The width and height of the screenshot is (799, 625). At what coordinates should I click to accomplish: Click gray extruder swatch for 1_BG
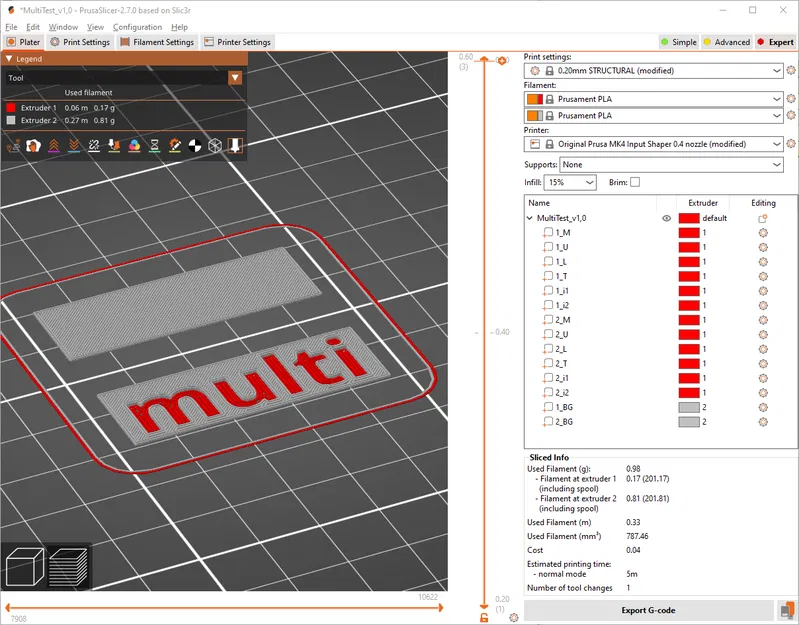(x=689, y=407)
